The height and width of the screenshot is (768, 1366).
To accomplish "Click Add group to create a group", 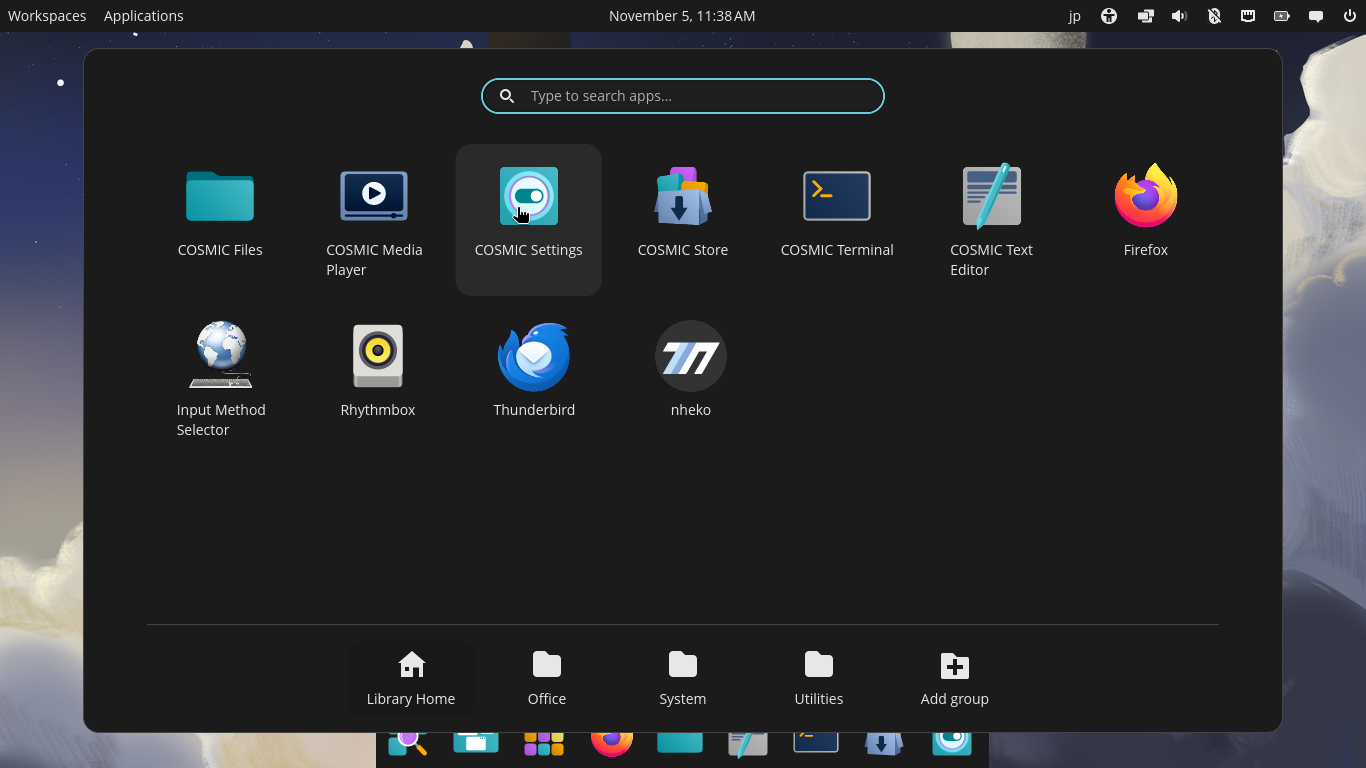I will pyautogui.click(x=955, y=678).
